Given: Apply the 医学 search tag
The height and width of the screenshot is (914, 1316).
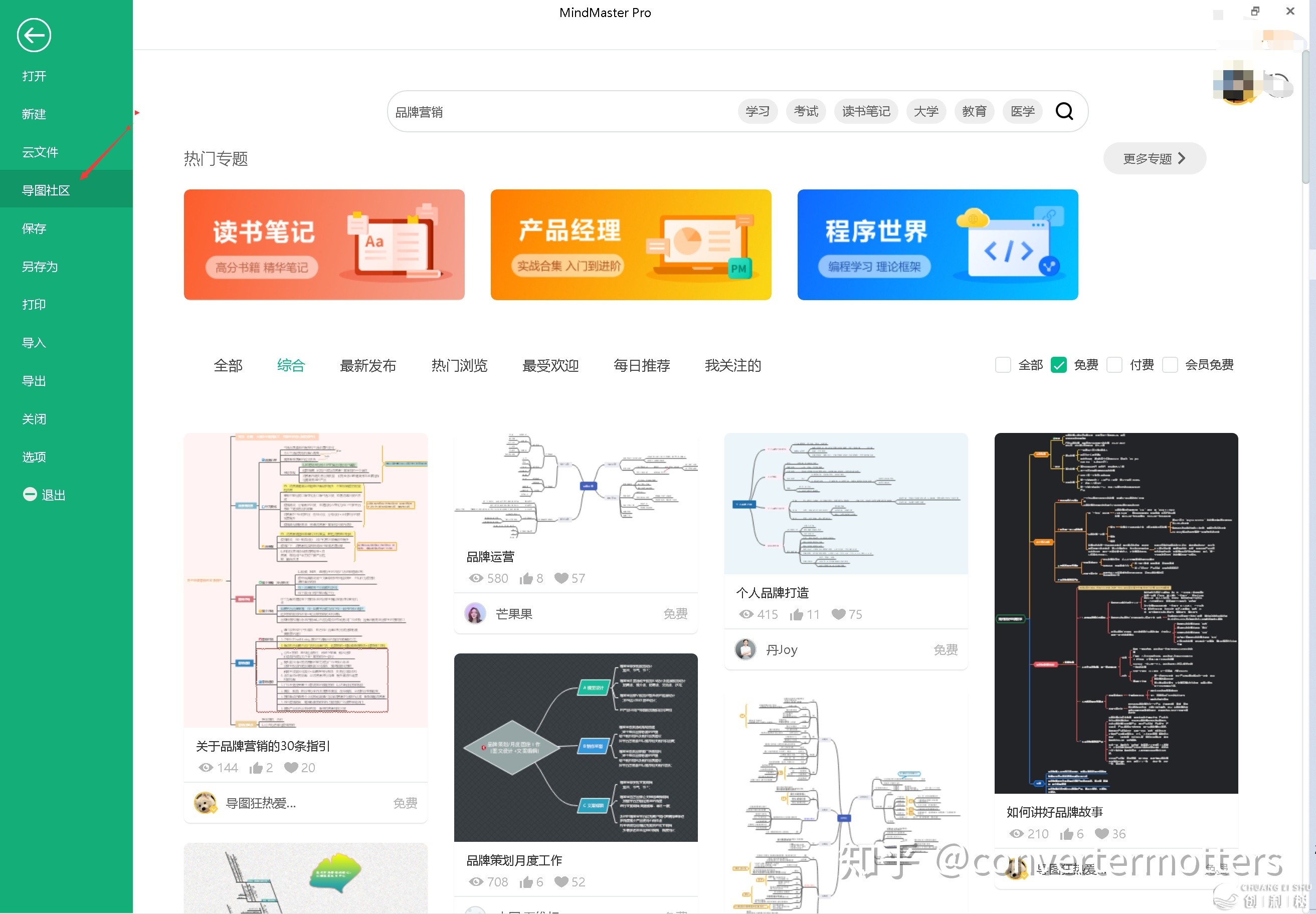Looking at the screenshot, I should tap(1022, 111).
